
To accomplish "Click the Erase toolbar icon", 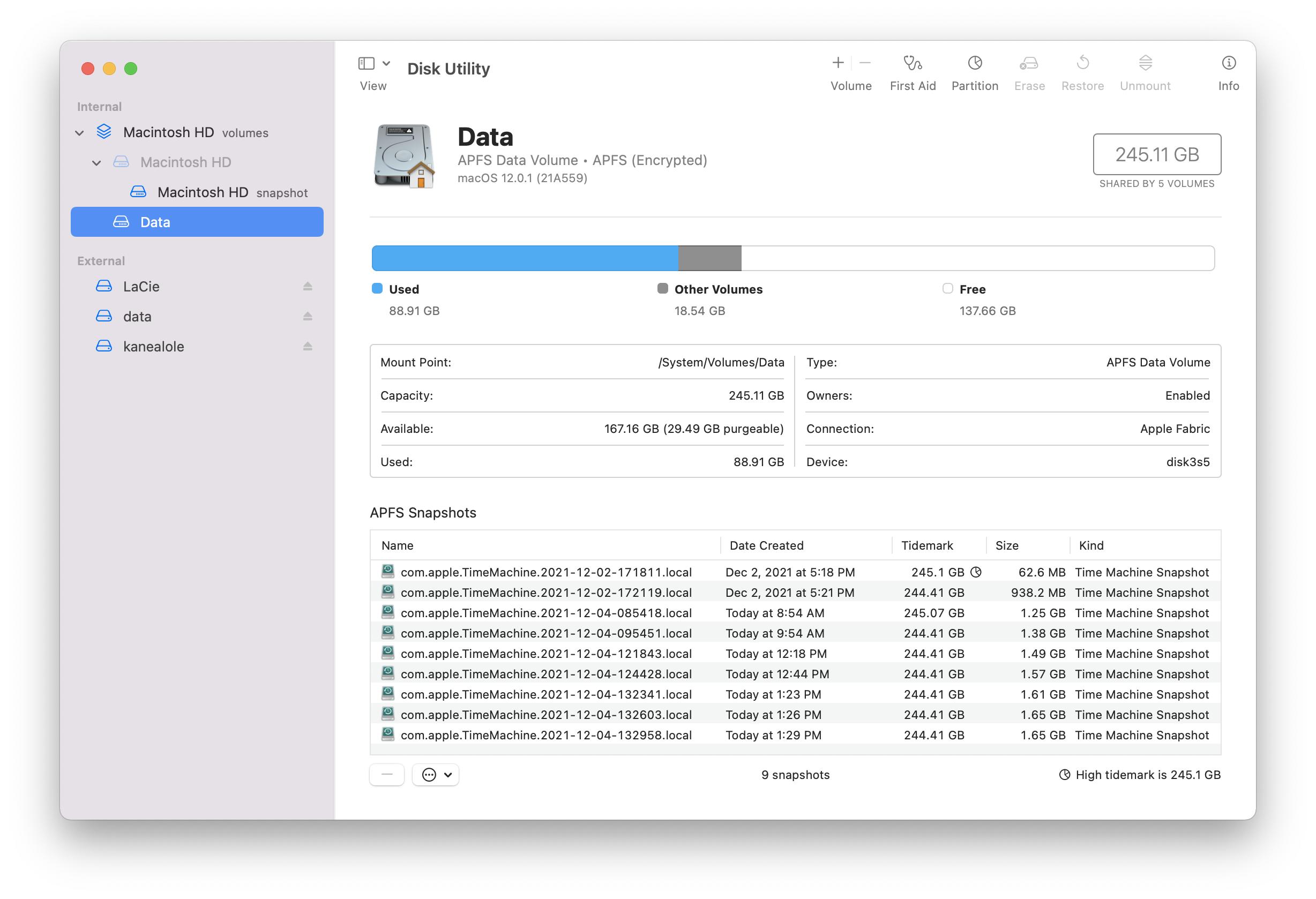I will coord(1029,63).
